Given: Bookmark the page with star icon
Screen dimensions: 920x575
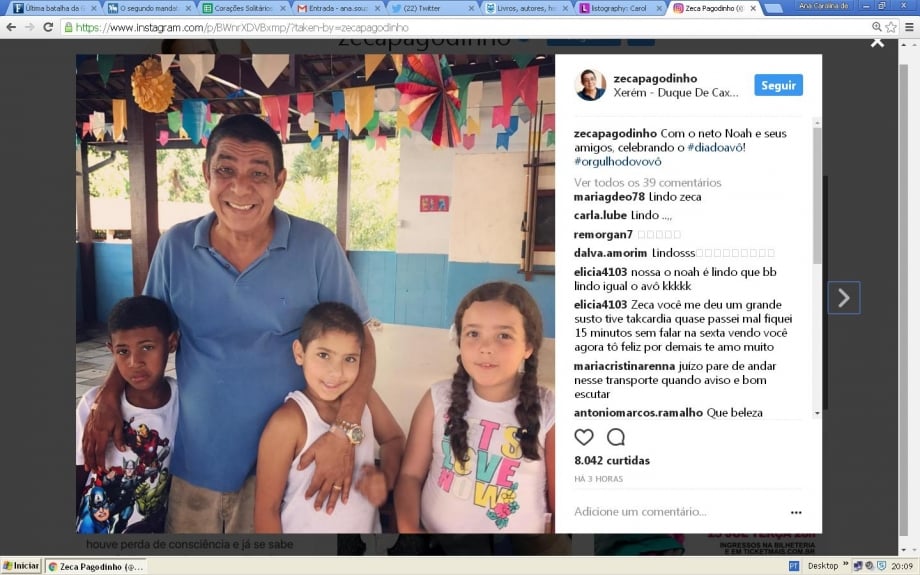Looking at the screenshot, I should (891, 27).
